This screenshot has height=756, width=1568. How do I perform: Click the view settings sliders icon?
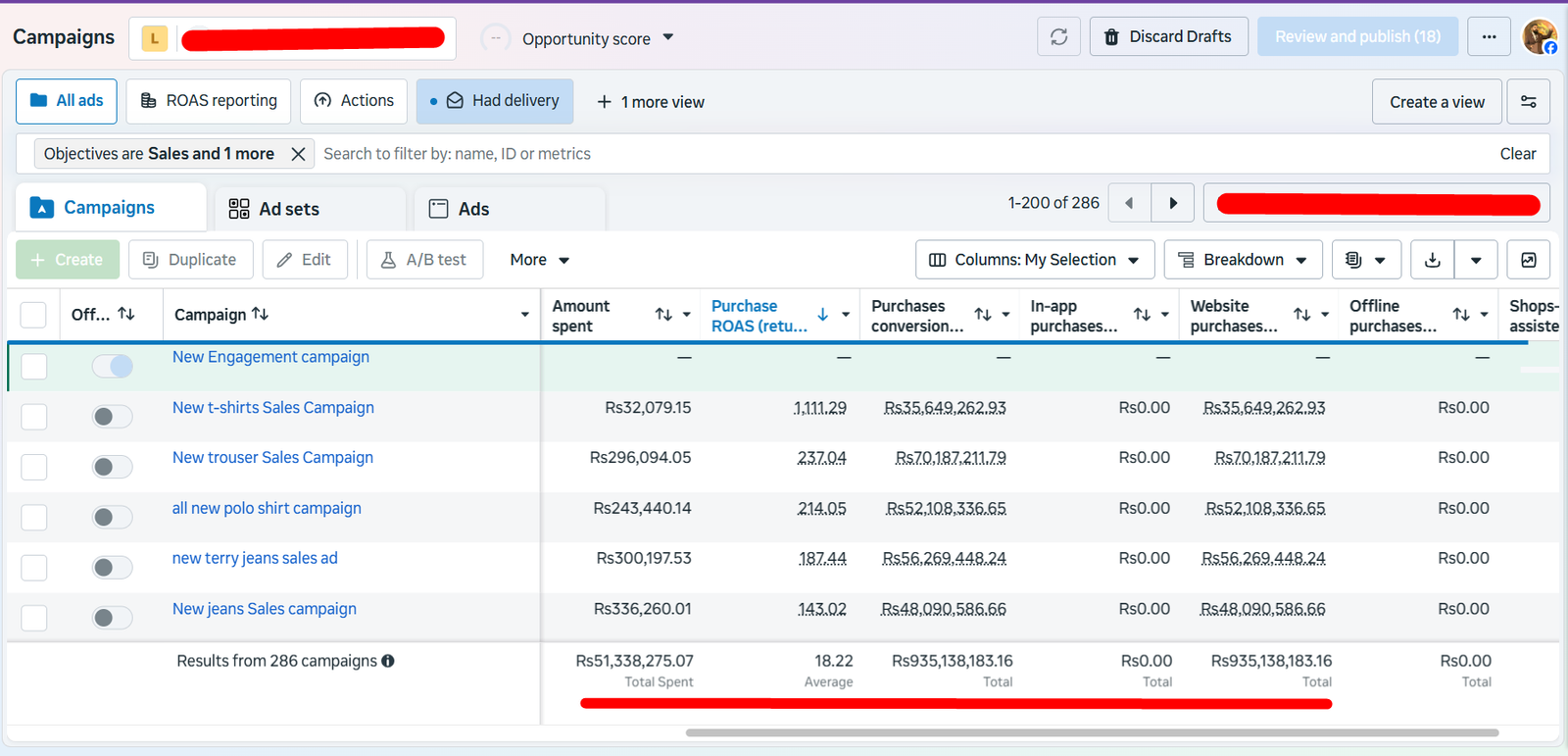pos(1528,101)
